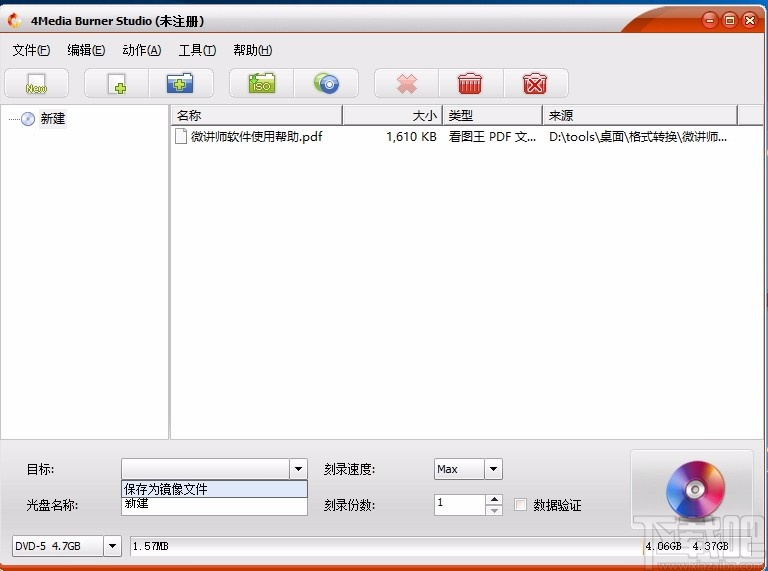Click the ISO image toolbar icon
Screen dimensions: 768x571
[262, 84]
